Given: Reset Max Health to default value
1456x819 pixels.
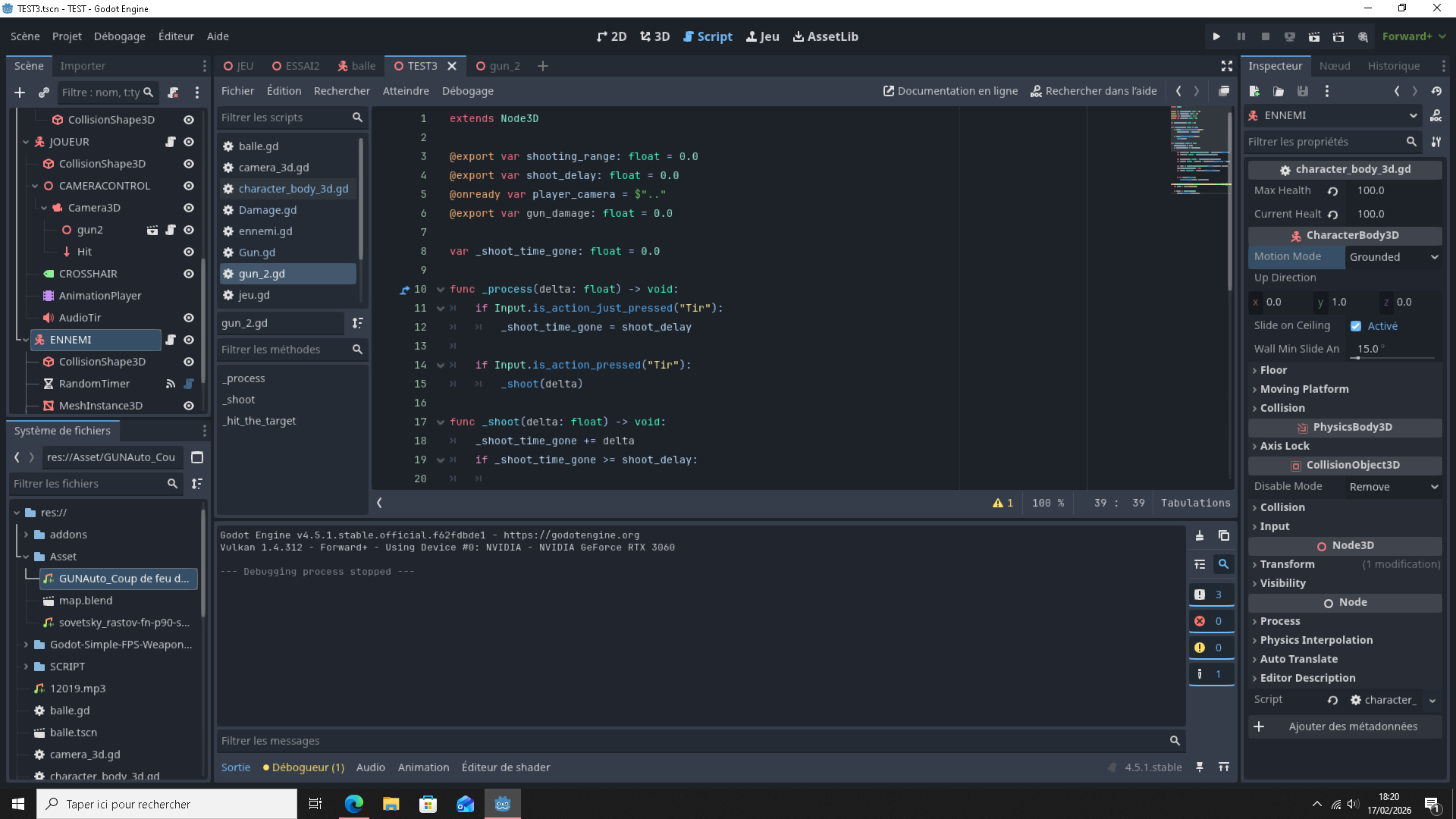Looking at the screenshot, I should point(1332,191).
